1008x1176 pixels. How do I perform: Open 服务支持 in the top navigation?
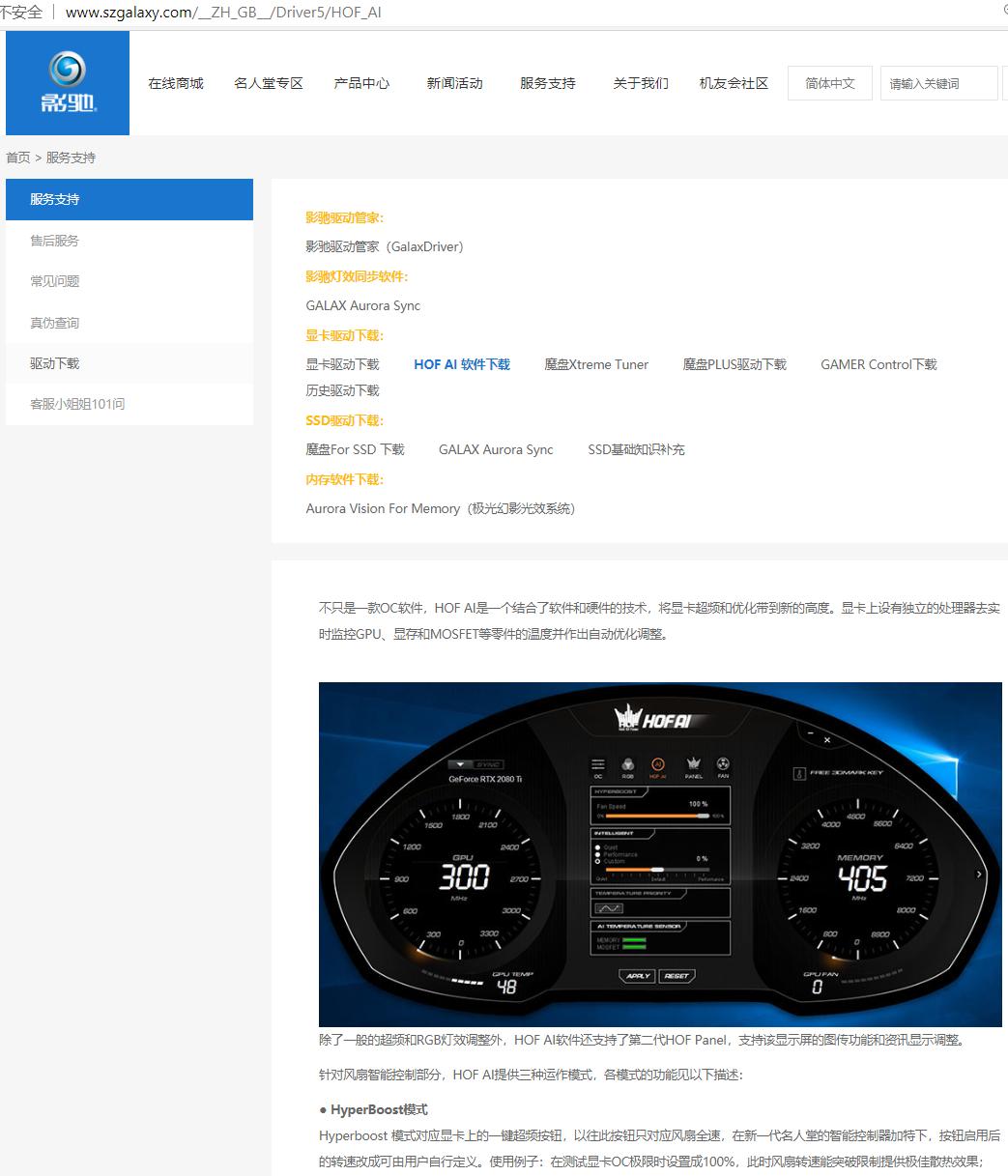pyautogui.click(x=548, y=83)
